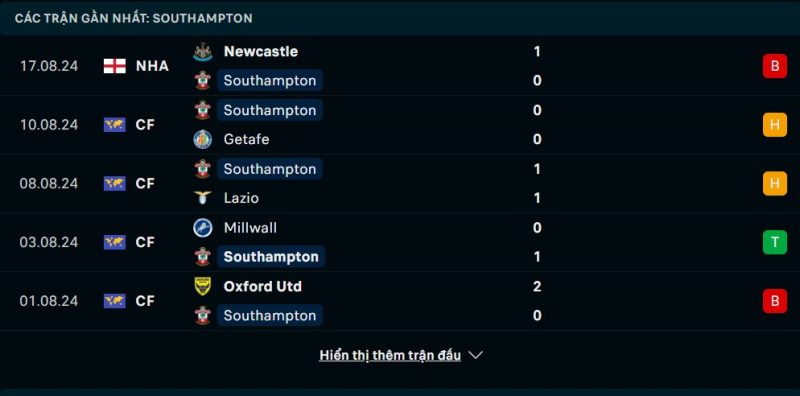Screen dimensions: 800x396
Task: Click 'Hiển thị thêm trận đấu' link
Action: (390, 355)
